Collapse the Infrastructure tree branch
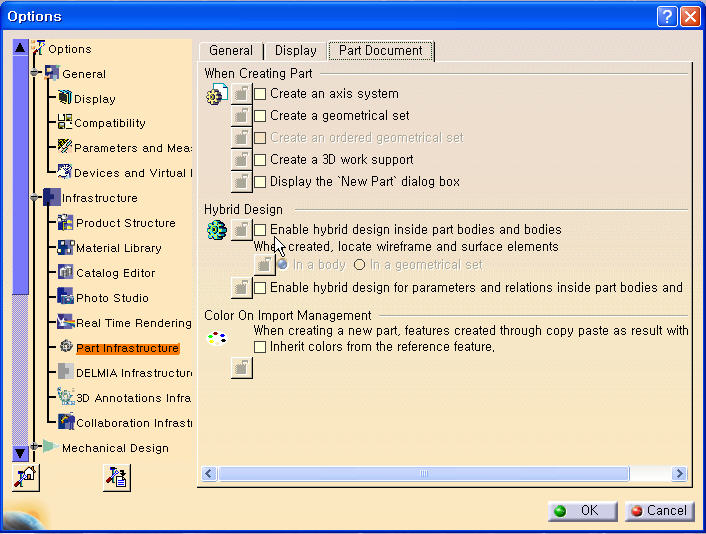Screen dimensions: 706x534 36,198
